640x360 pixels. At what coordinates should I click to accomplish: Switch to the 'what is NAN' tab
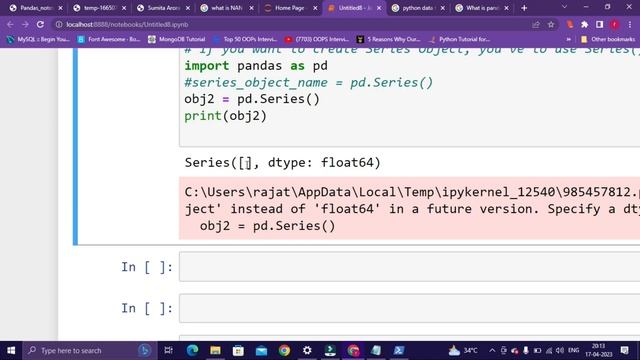(x=227, y=8)
